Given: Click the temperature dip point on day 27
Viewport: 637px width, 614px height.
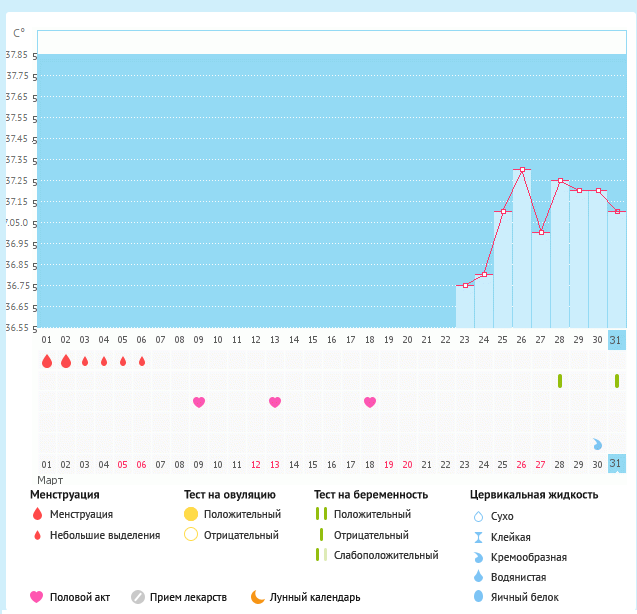Looking at the screenshot, I should click(541, 232).
